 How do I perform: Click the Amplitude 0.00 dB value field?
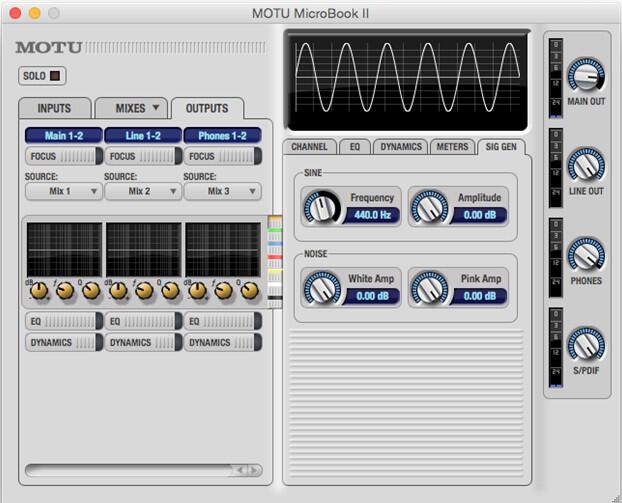coord(480,215)
